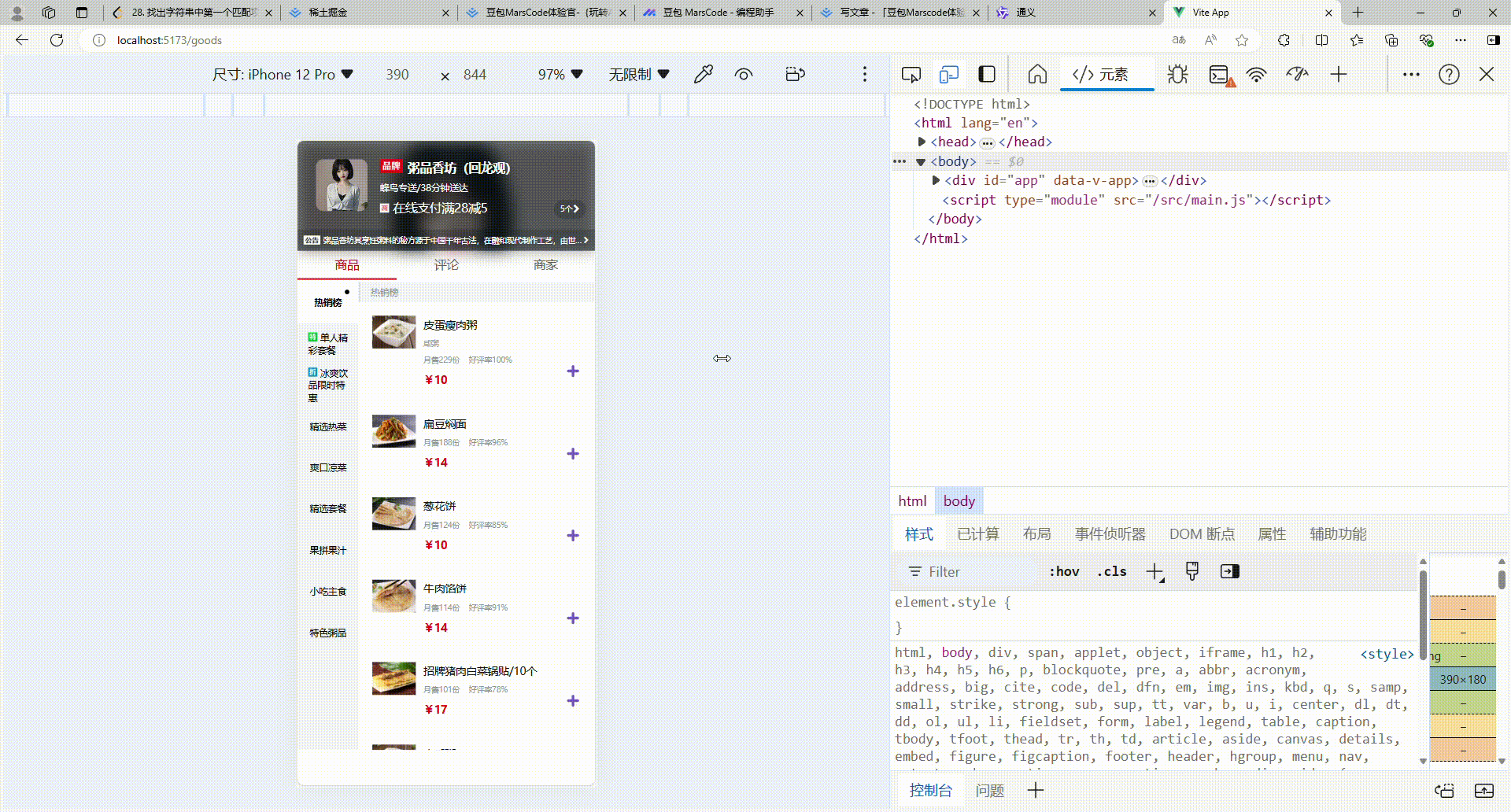
Task: Open the iPhone 12 Pro device dropdown
Action: click(283, 74)
